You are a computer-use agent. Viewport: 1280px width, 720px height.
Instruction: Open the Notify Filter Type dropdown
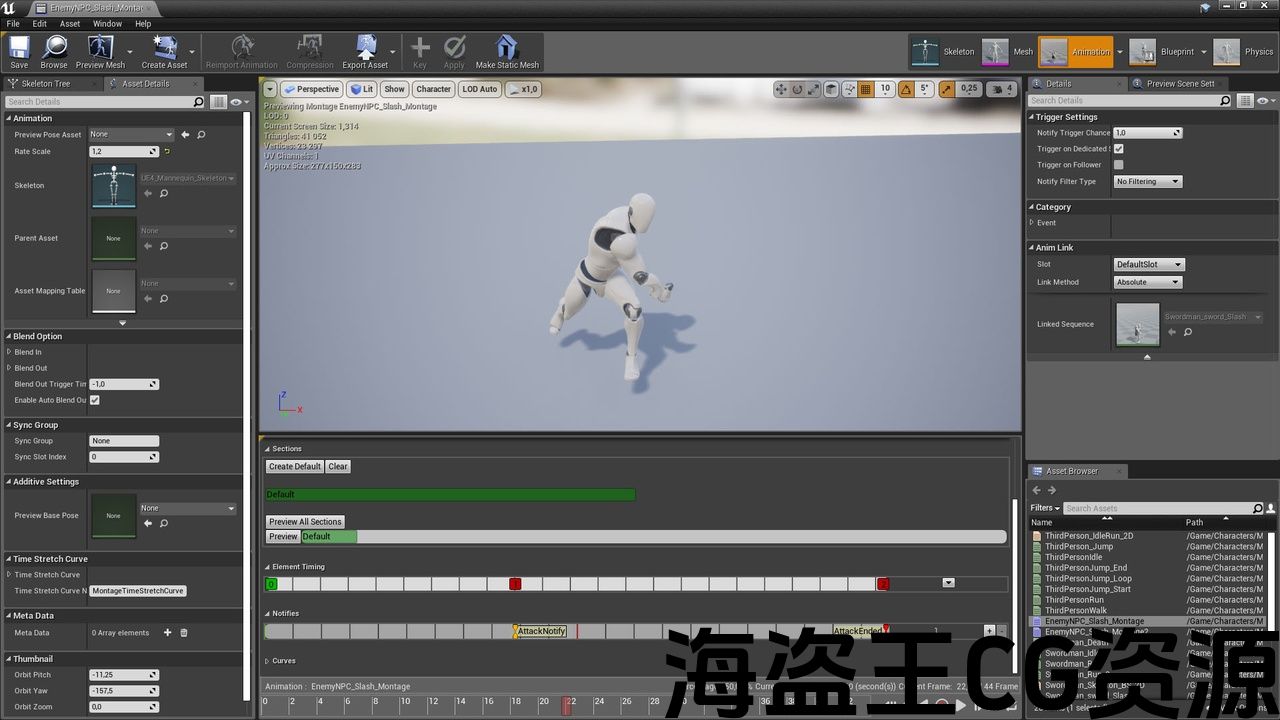pyautogui.click(x=1148, y=182)
